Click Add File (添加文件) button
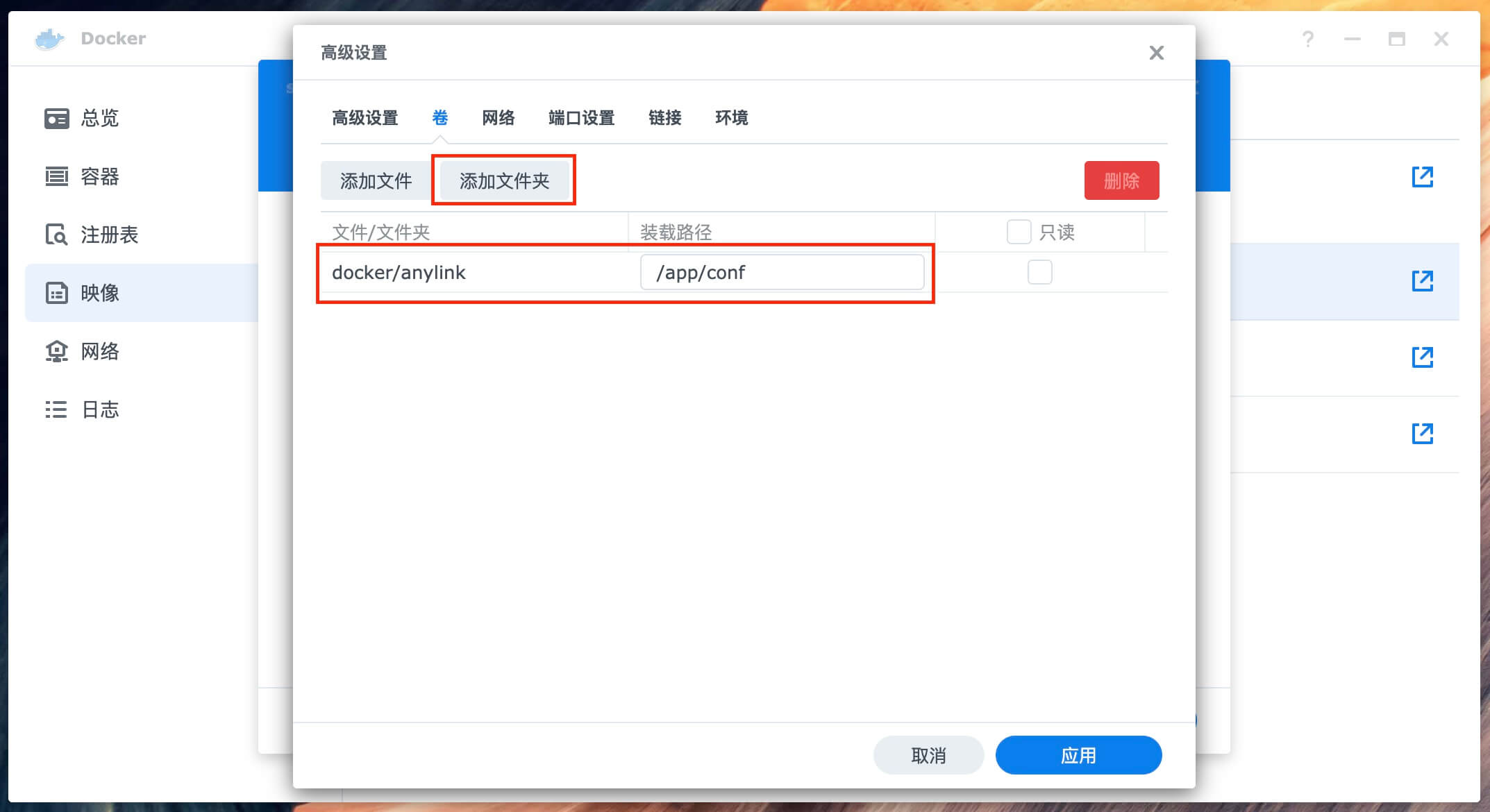Image resolution: width=1490 pixels, height=812 pixels. [x=376, y=181]
